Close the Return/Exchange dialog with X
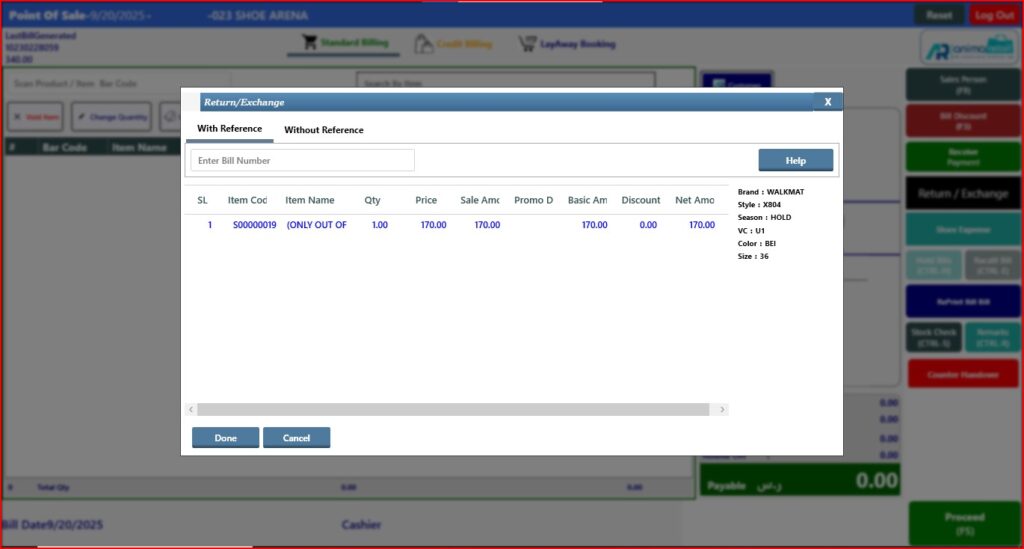This screenshot has height=549, width=1024. [x=827, y=101]
